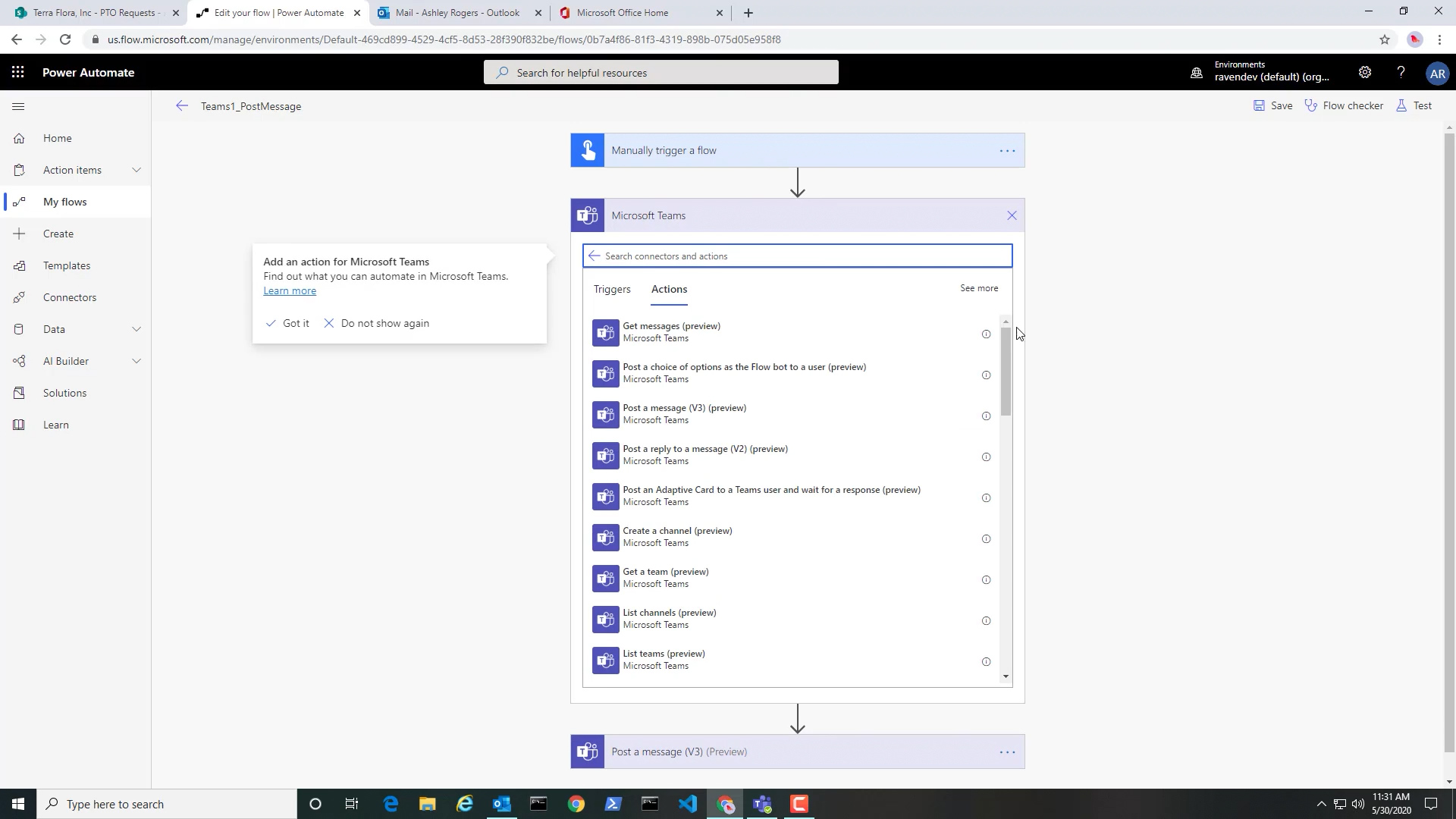Switch to the Actions tab
The width and height of the screenshot is (1456, 819).
[x=669, y=289]
